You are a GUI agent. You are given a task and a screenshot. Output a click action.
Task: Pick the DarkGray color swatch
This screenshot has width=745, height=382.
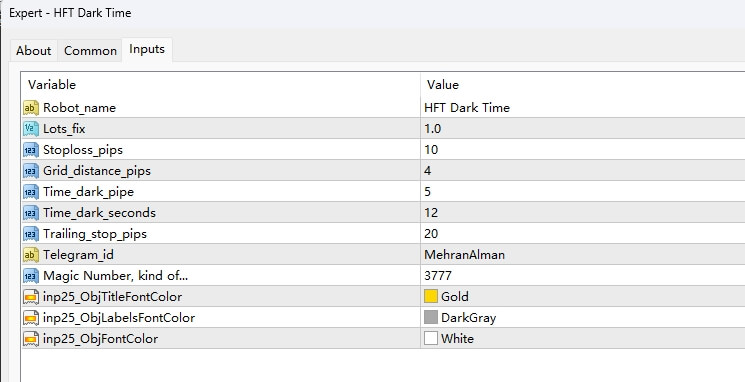(x=430, y=317)
